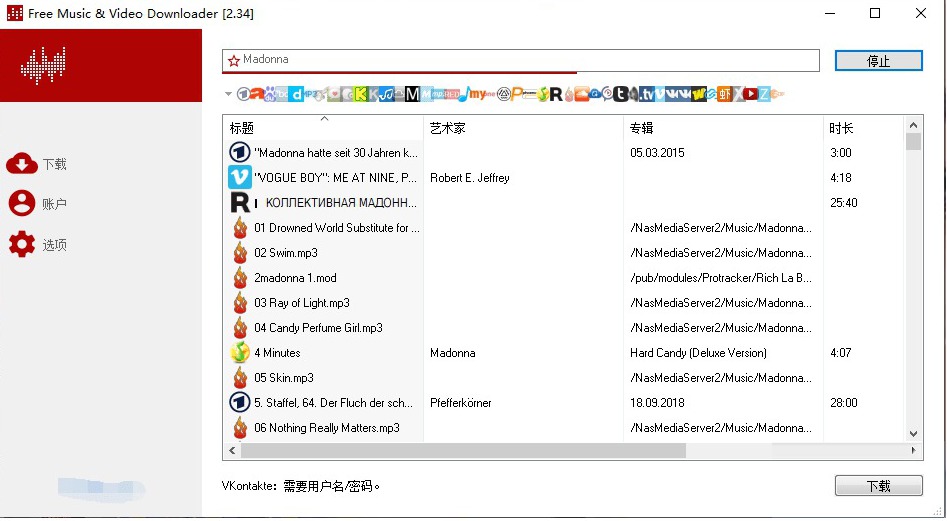Select '06 Nothing Really Matters.mp3' row
Image resolution: width=947 pixels, height=521 pixels.
pos(564,428)
